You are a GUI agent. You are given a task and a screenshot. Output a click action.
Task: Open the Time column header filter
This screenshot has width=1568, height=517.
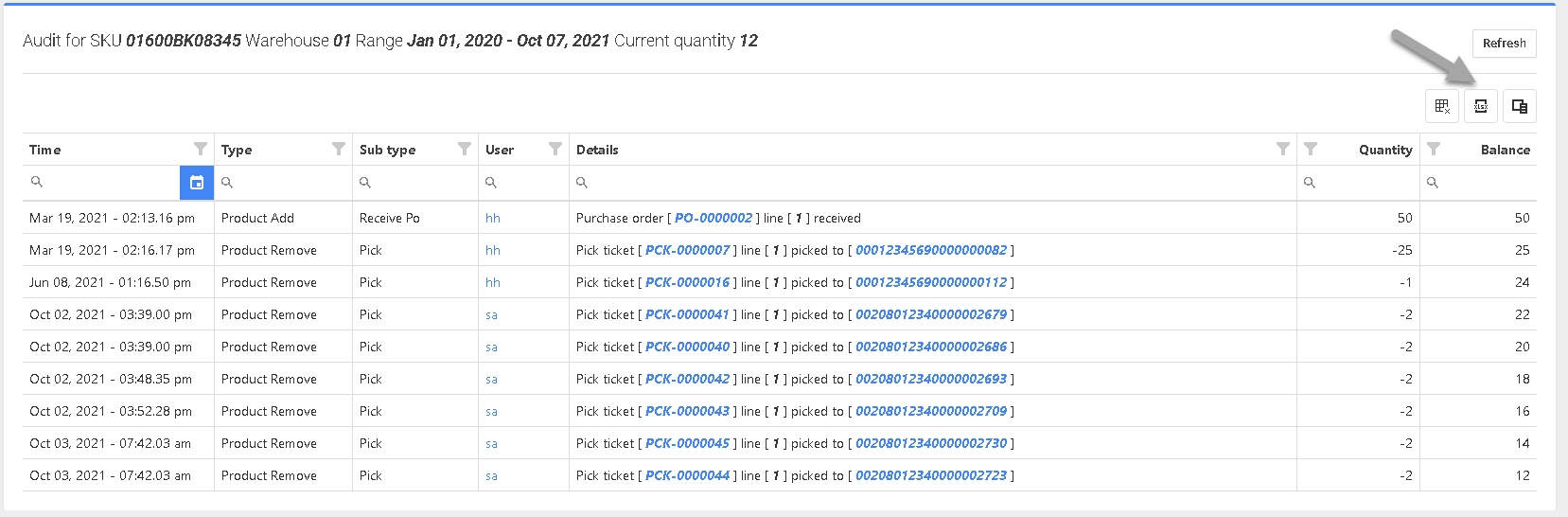[201, 149]
